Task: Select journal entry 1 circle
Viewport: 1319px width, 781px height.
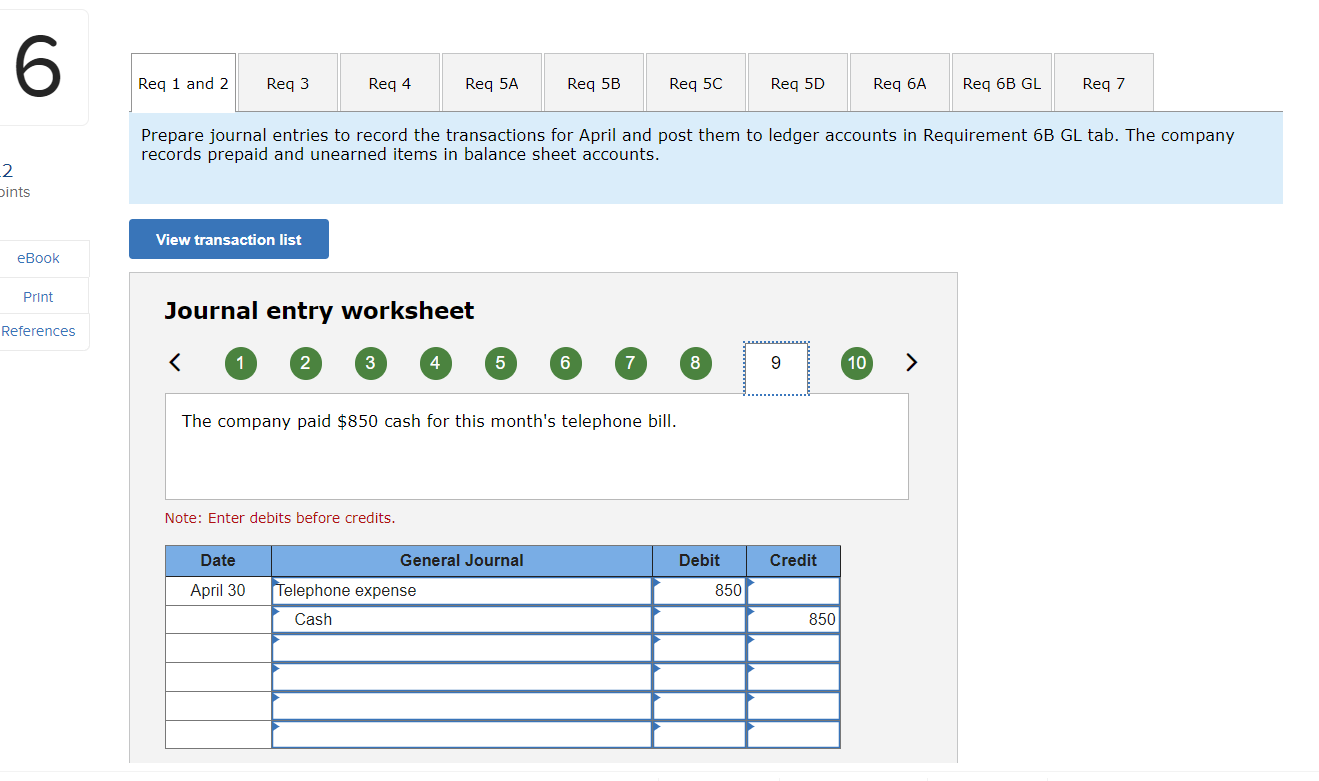Action: [240, 363]
